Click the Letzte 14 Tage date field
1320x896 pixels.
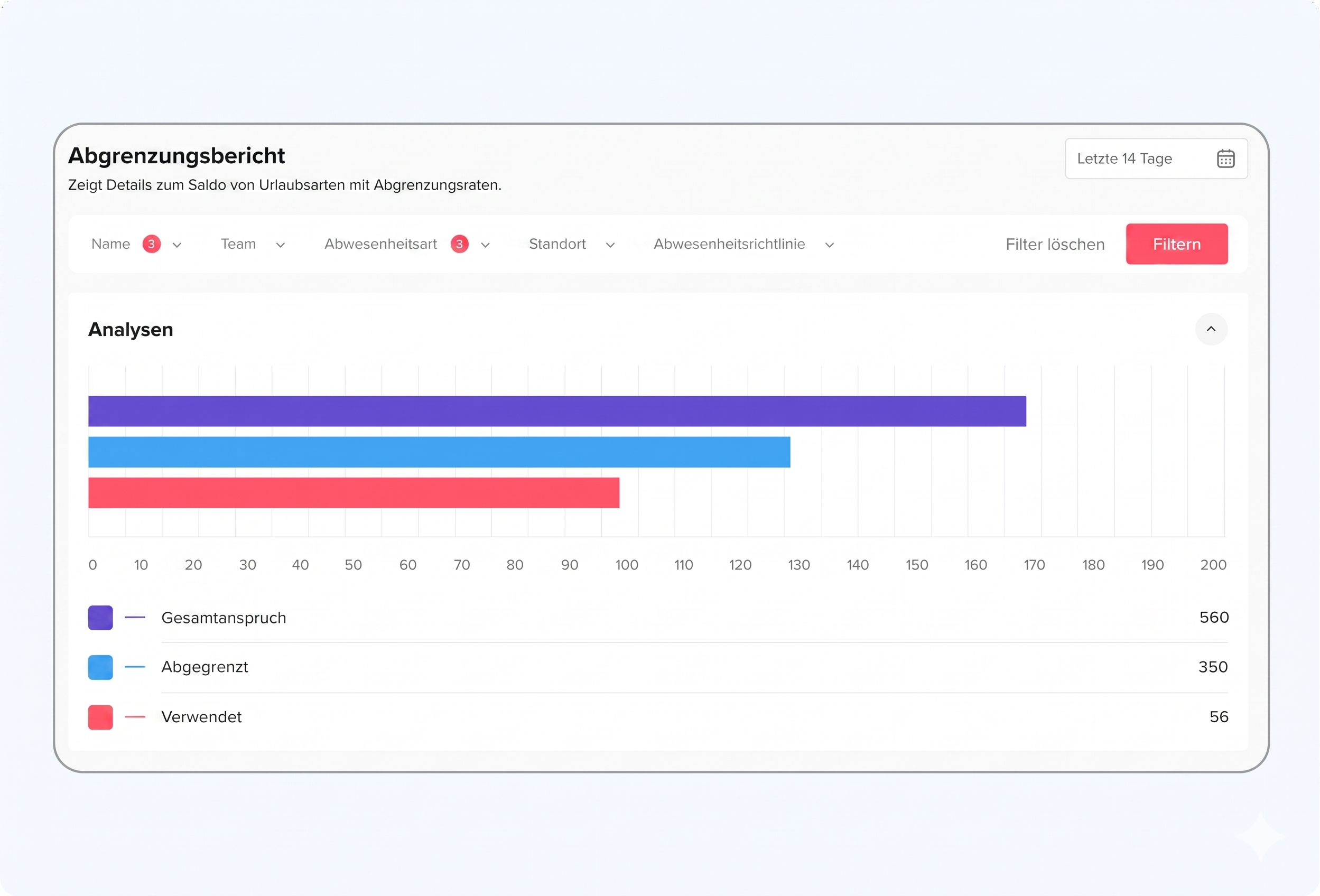1124,159
